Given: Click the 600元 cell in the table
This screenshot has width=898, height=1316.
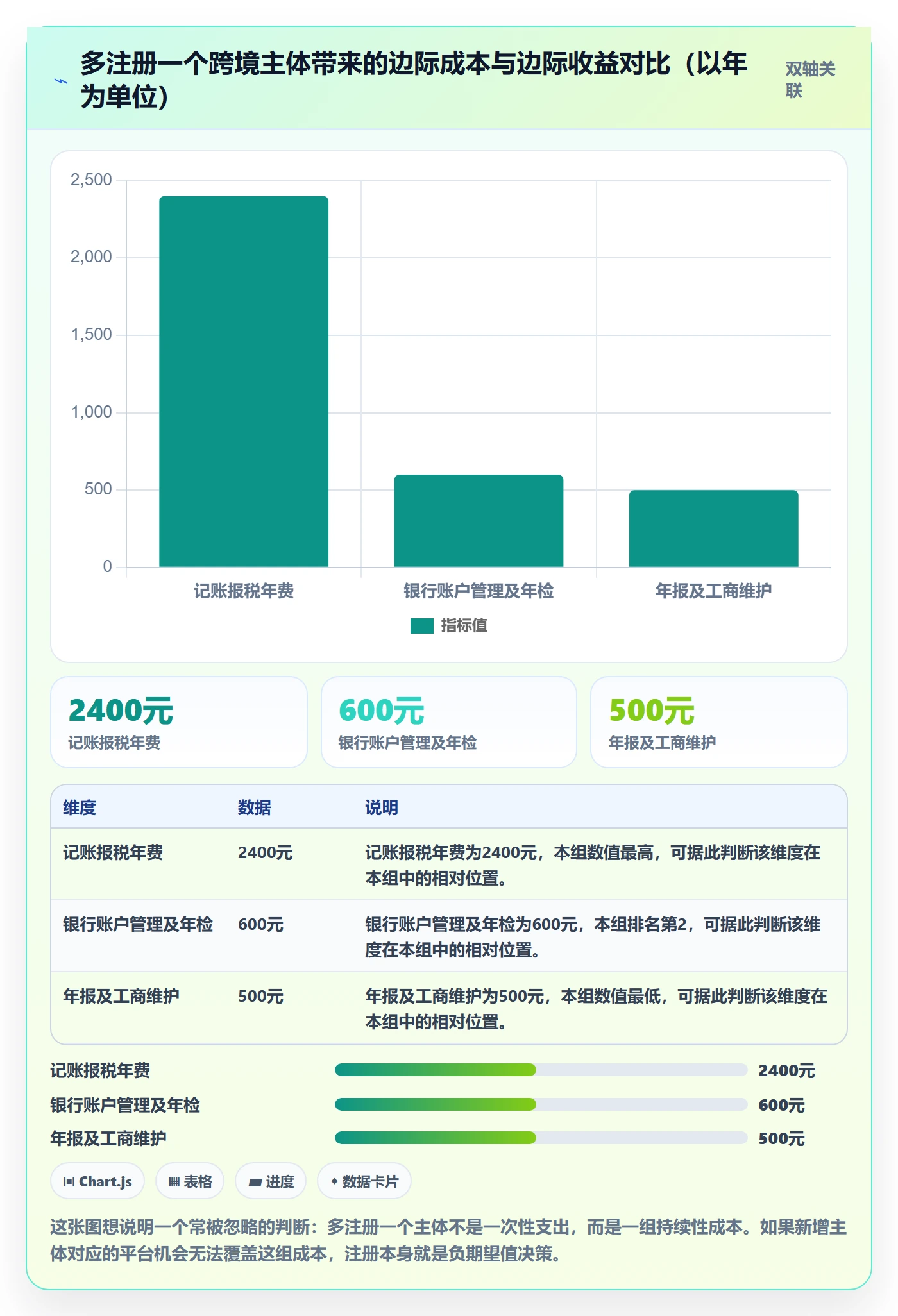Looking at the screenshot, I should coord(260,924).
